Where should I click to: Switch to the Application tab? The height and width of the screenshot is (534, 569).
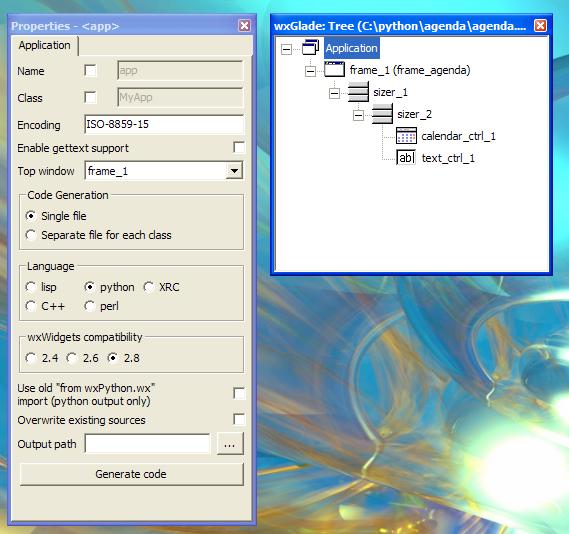(x=45, y=45)
